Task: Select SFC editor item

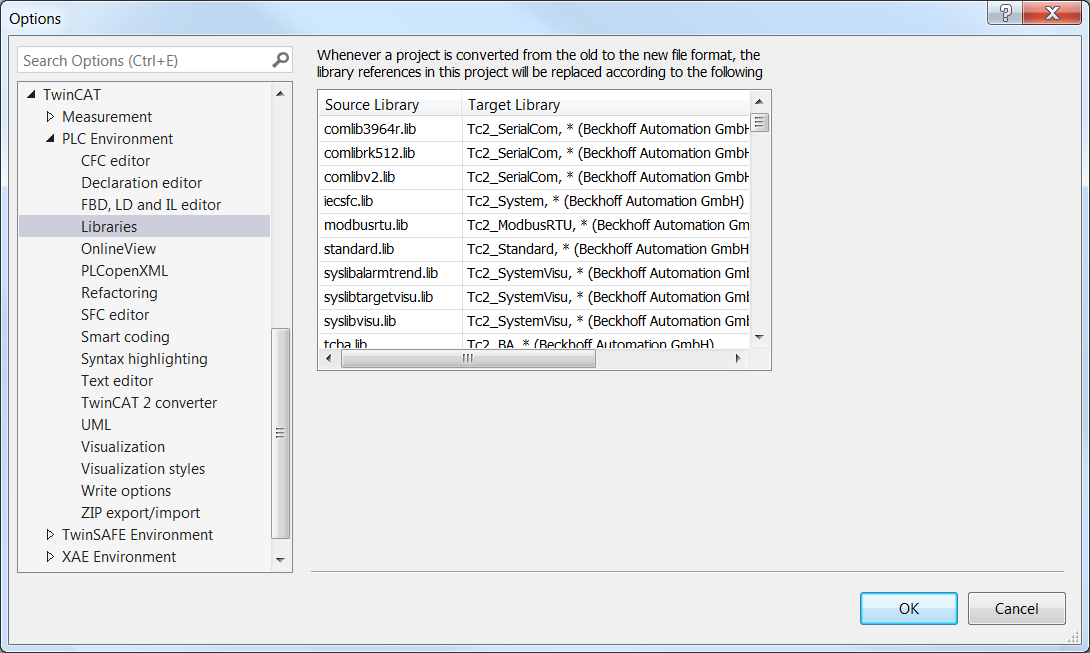Action: (x=115, y=315)
